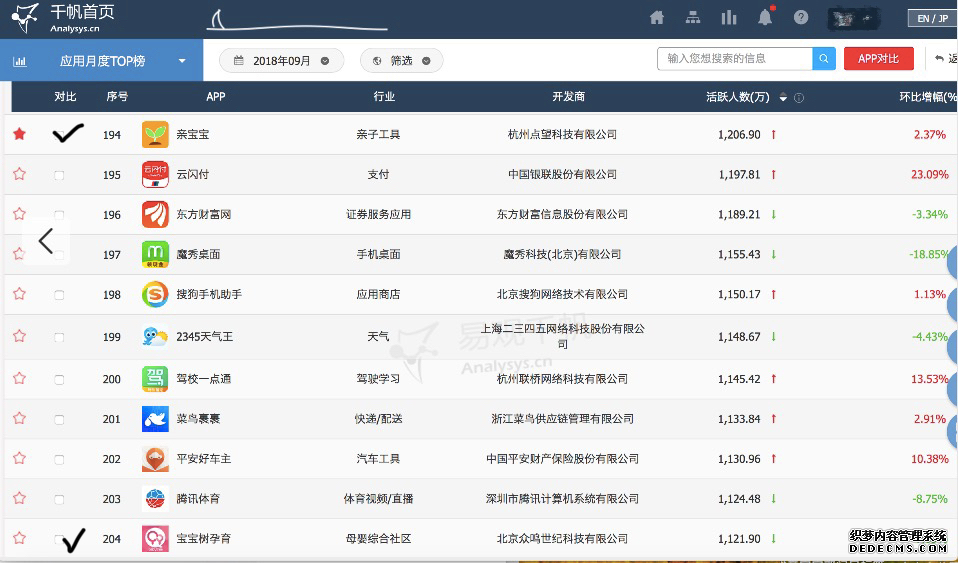Screen dimensions: 958x563
Task: Open the 驾校一点通 app name
Action: tap(203, 379)
